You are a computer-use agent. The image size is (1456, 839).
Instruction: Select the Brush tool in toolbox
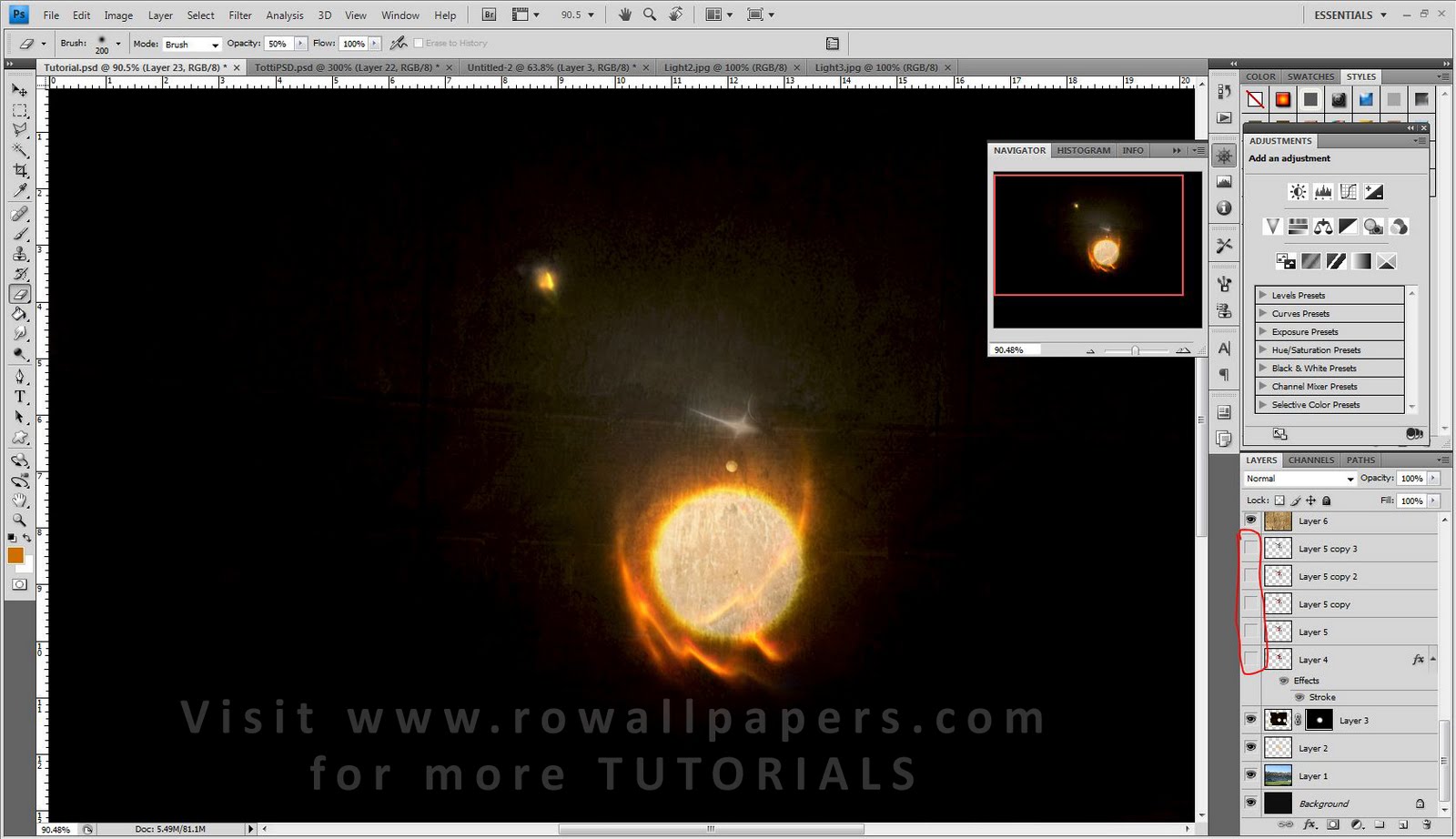click(19, 234)
